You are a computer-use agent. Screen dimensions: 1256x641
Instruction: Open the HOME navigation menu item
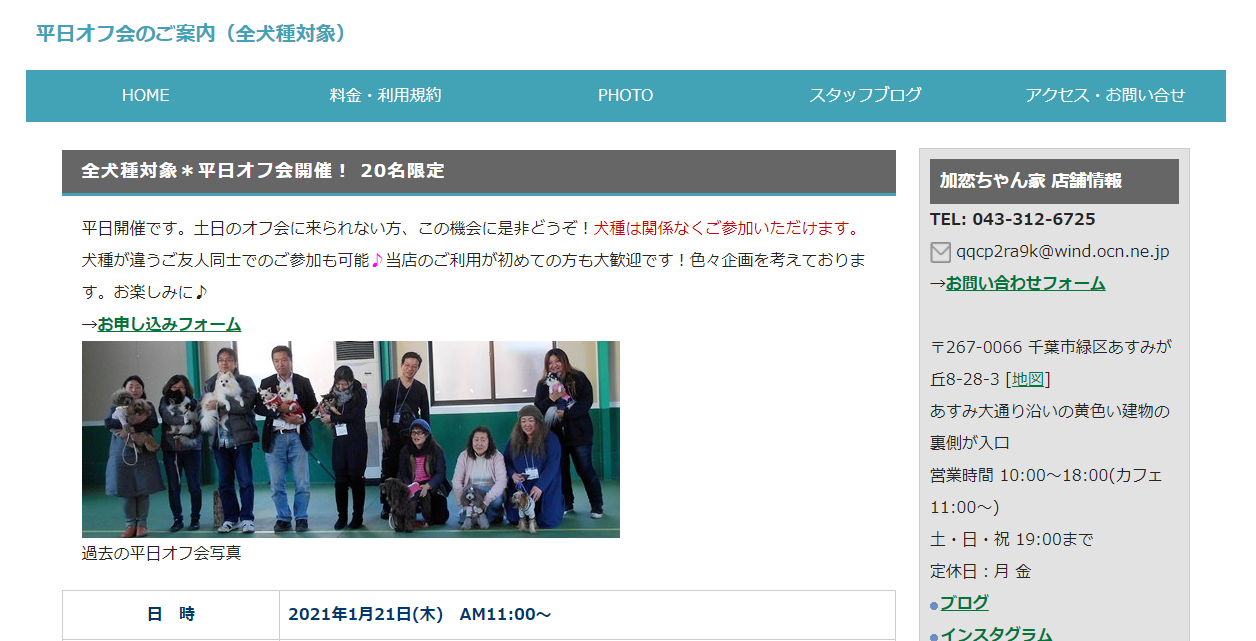146,95
